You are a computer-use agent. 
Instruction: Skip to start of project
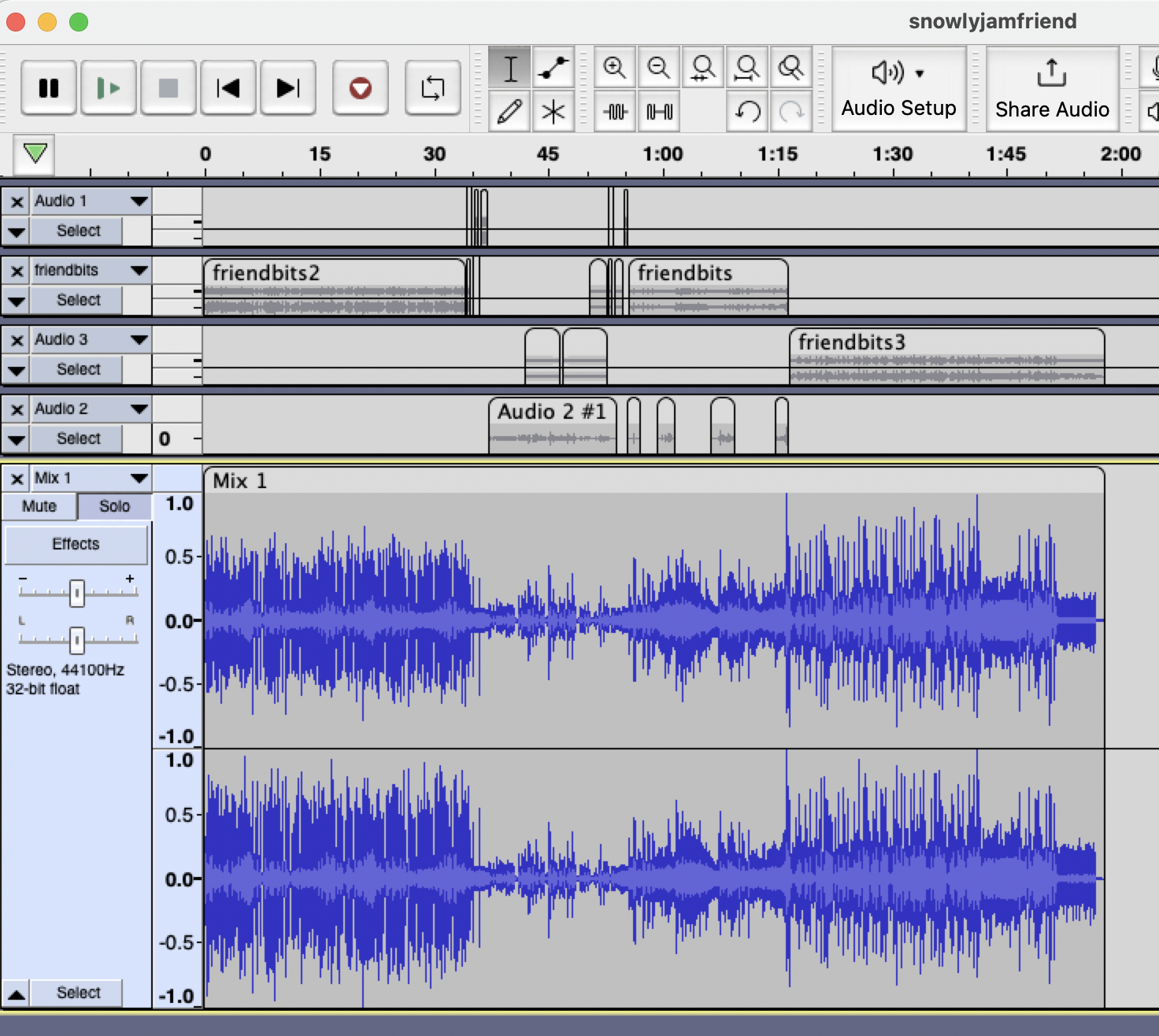coord(228,87)
